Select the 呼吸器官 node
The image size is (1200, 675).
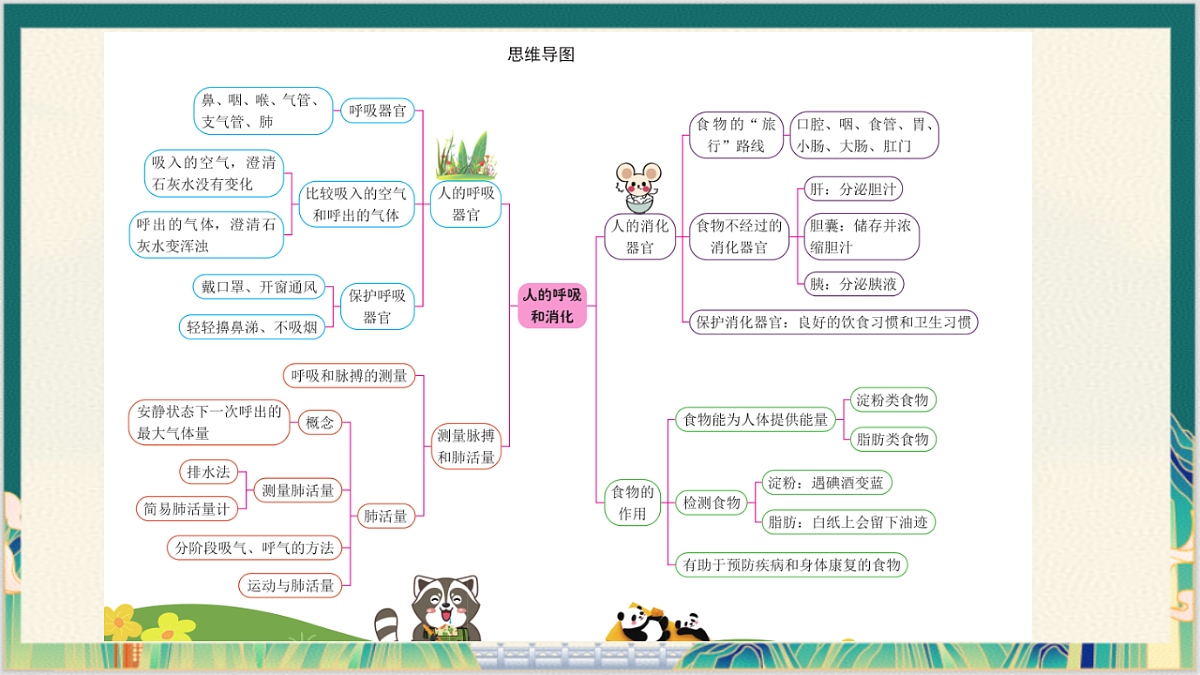[x=378, y=109]
